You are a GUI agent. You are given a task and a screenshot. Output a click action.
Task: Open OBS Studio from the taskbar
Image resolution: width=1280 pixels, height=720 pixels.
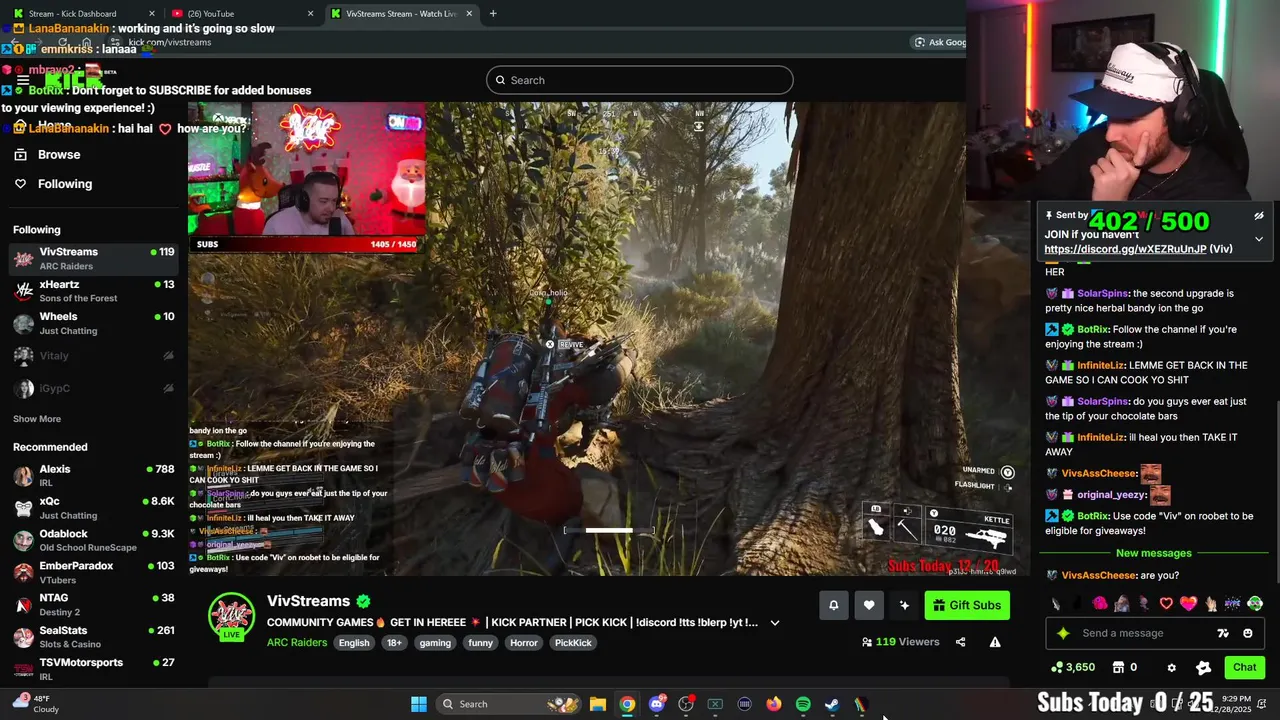pyautogui.click(x=686, y=704)
